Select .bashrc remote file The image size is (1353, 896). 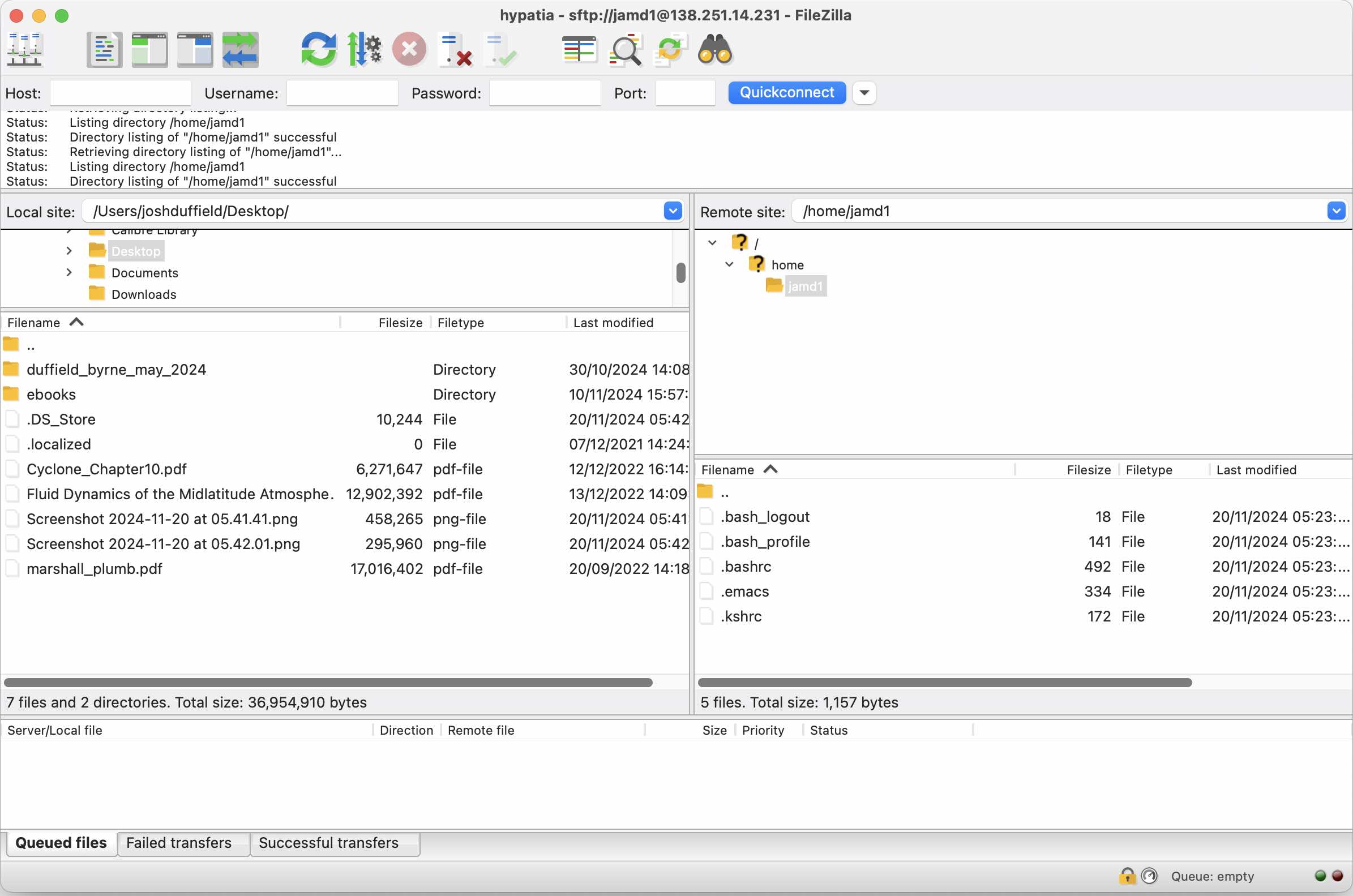coord(1024,566)
